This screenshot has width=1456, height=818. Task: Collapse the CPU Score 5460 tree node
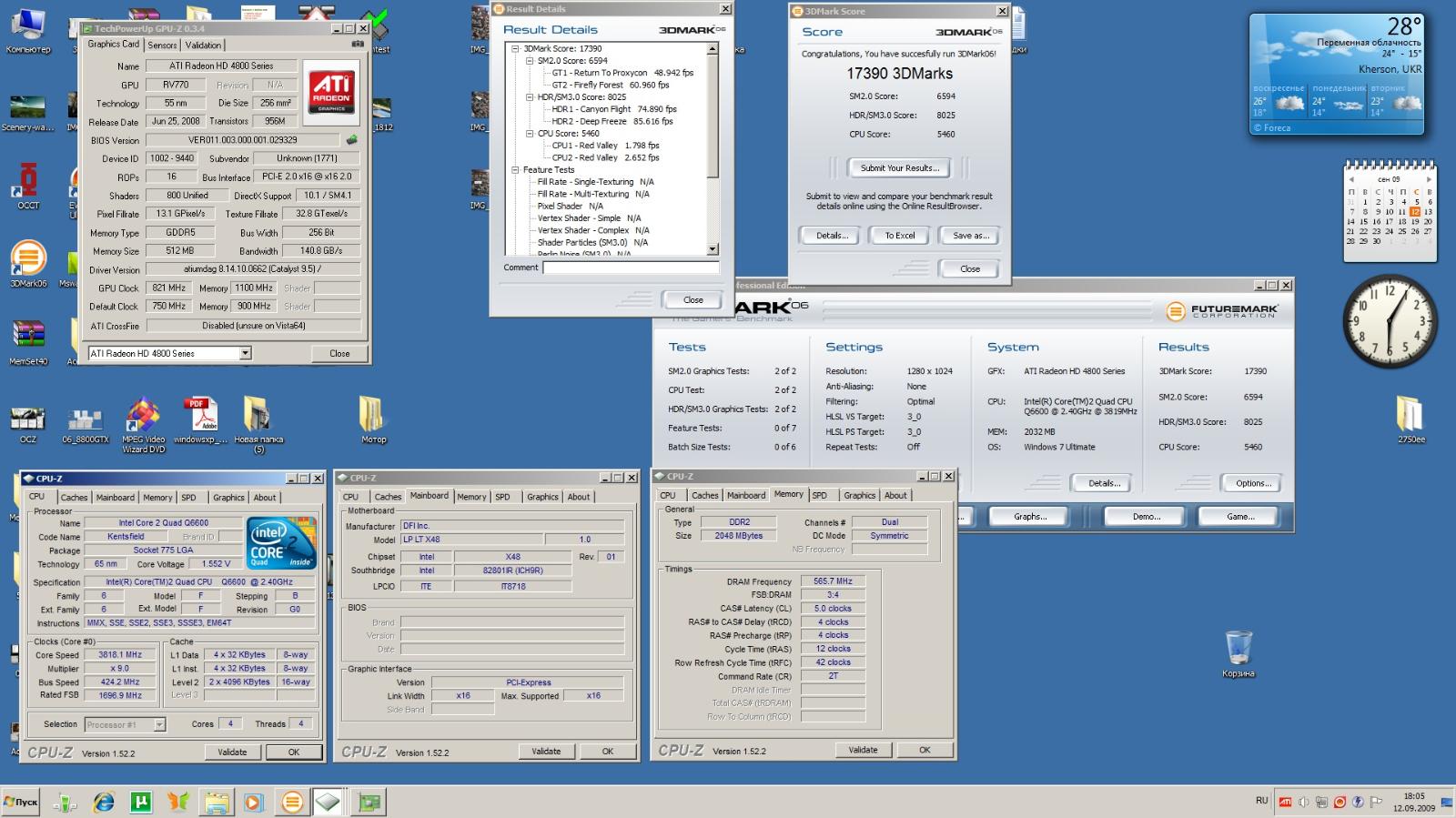pos(530,133)
